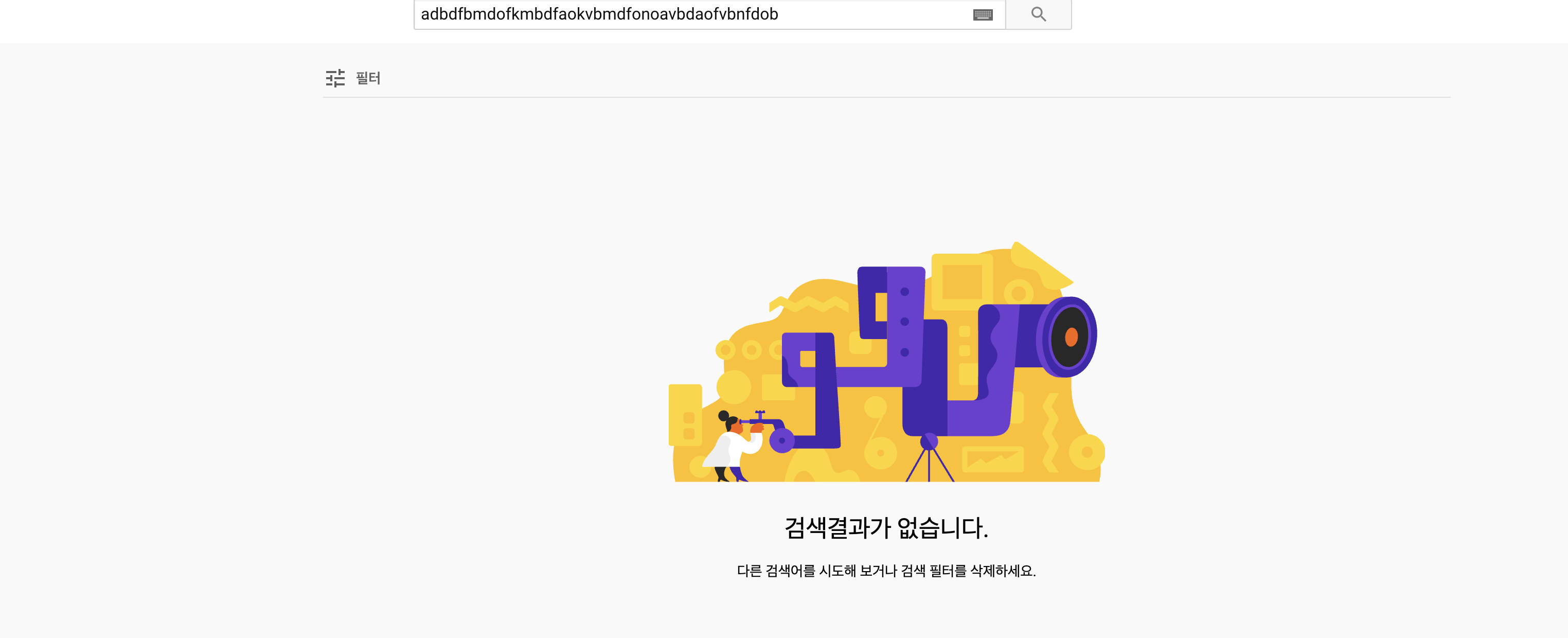This screenshot has width=1568, height=638.
Task: Click the small valve on the pipe
Action: pos(760,415)
